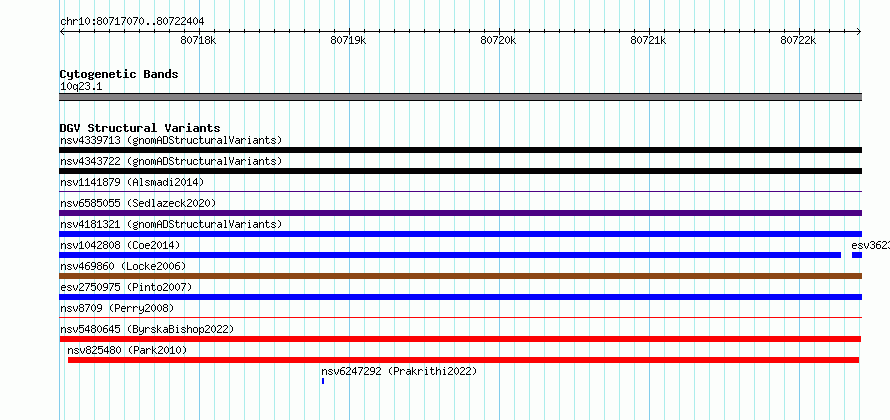Click esv2750975 (Pinto2007) variant label
The image size is (890, 420).
click(126, 287)
